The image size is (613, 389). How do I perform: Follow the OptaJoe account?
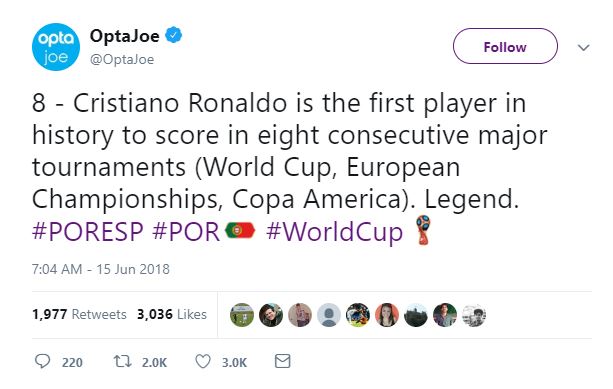505,46
